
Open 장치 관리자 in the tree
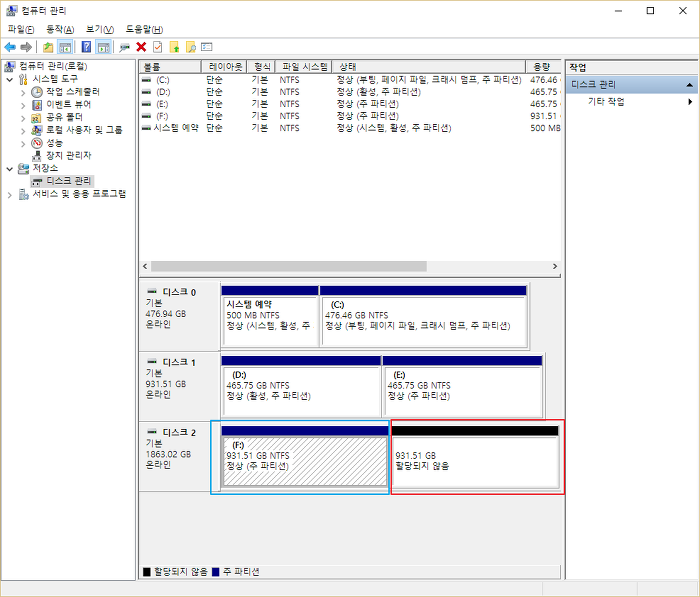point(69,155)
